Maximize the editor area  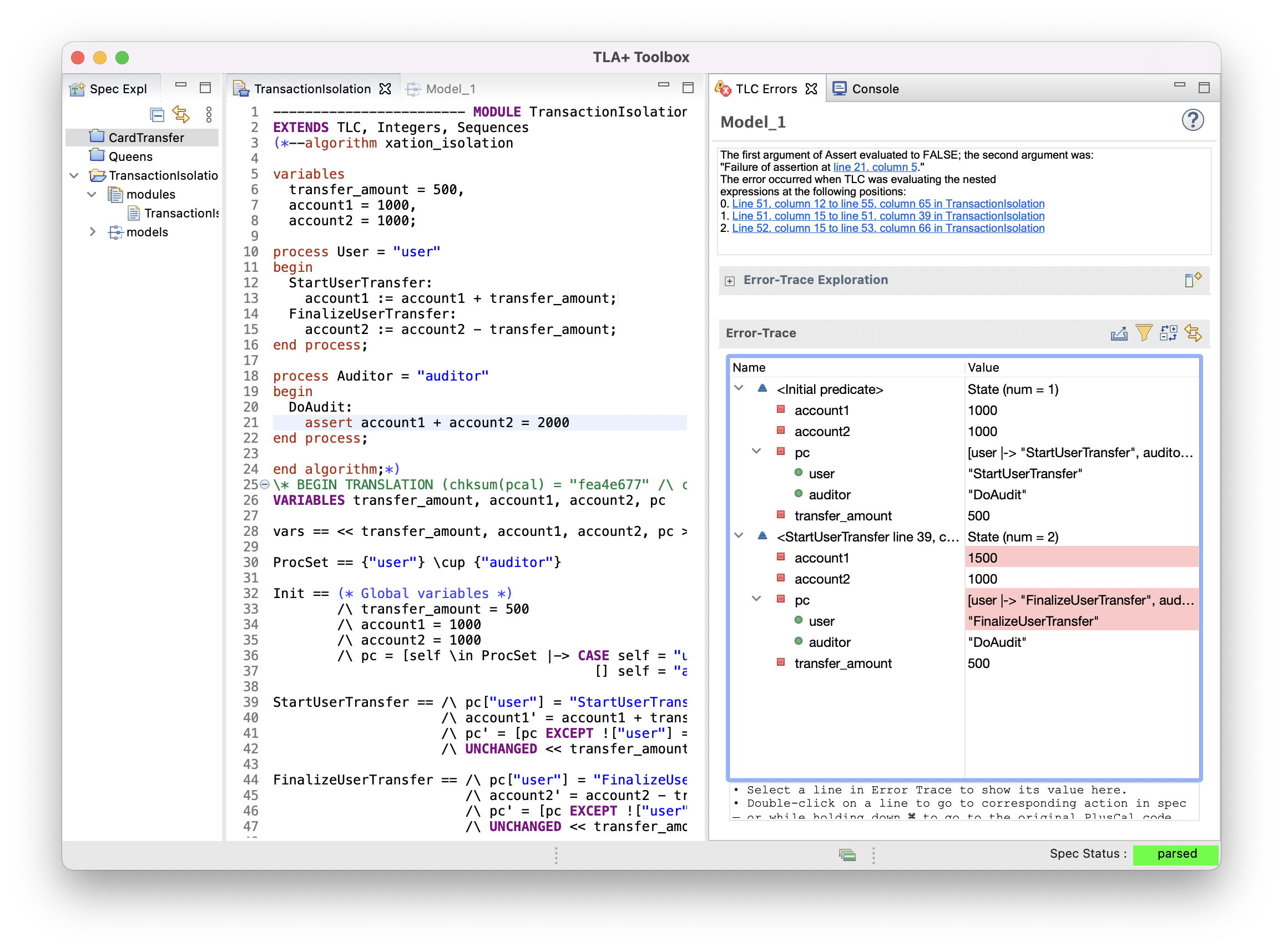coord(688,88)
